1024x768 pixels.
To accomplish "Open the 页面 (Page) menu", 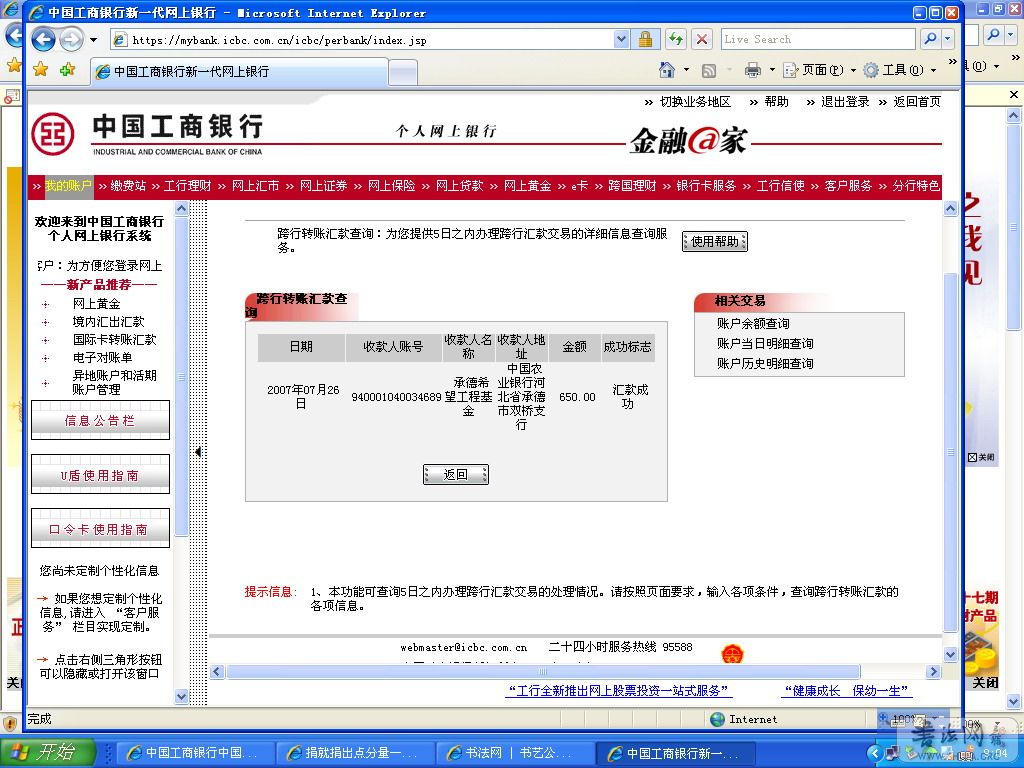I will [820, 70].
